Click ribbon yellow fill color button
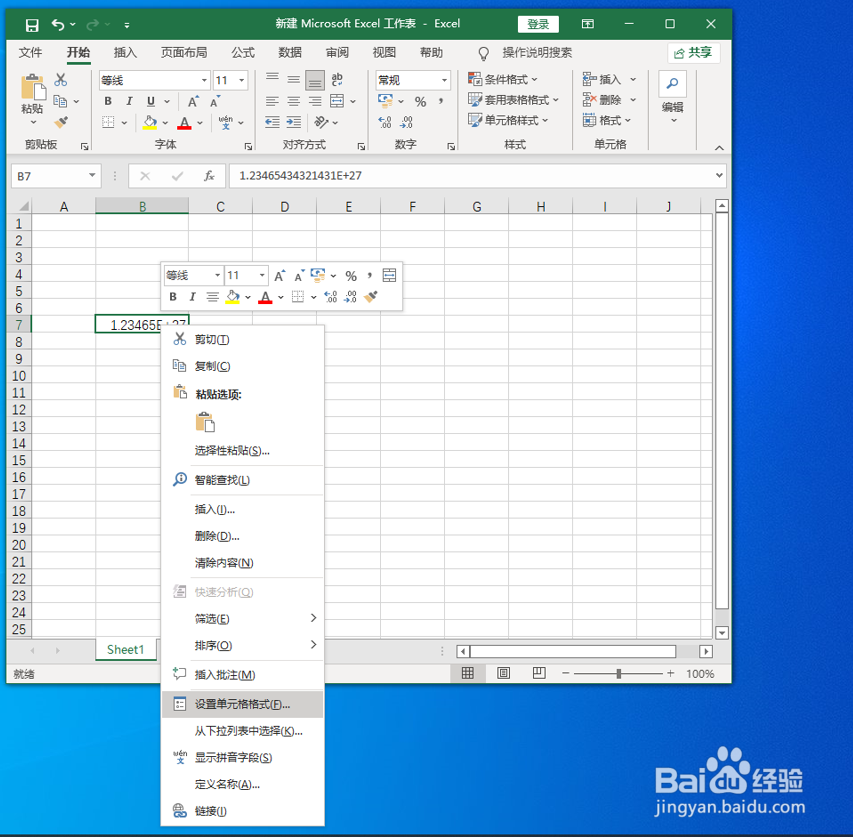This screenshot has width=853, height=837. point(150,122)
